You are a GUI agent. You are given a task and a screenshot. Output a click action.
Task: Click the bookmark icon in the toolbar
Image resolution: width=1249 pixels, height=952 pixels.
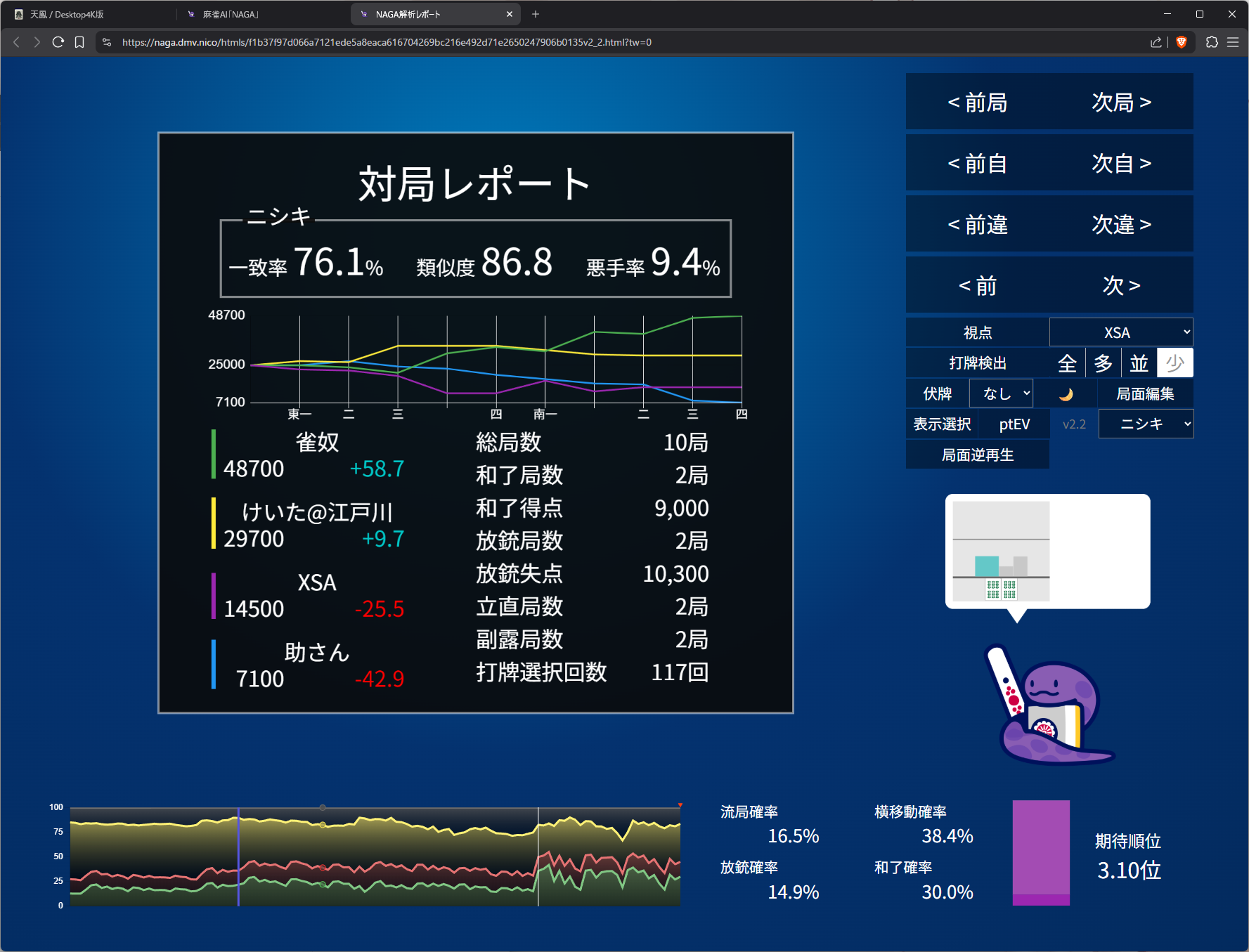(79, 42)
